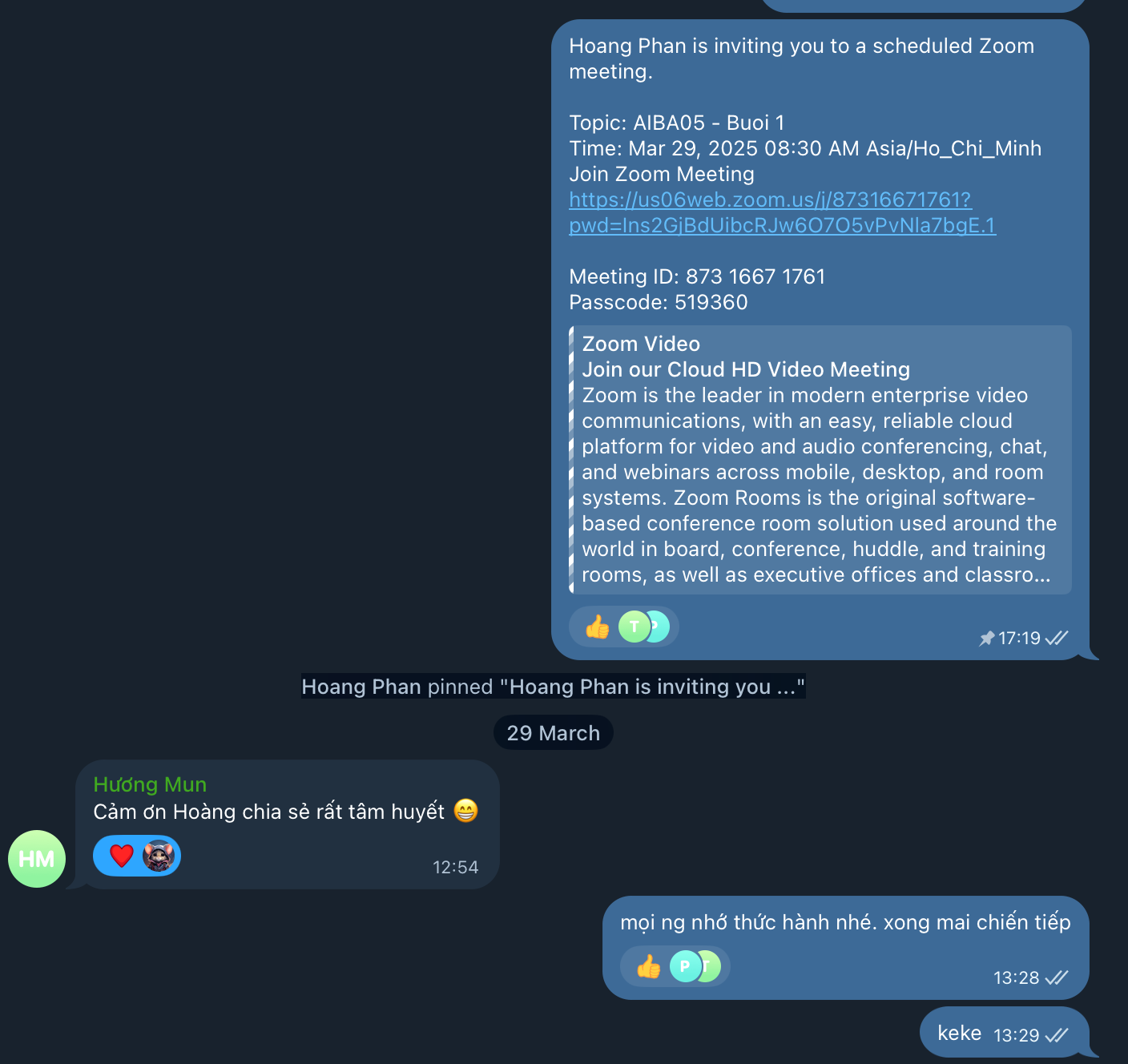Click the 29 March date badge
The height and width of the screenshot is (1064, 1128).
pos(554,733)
